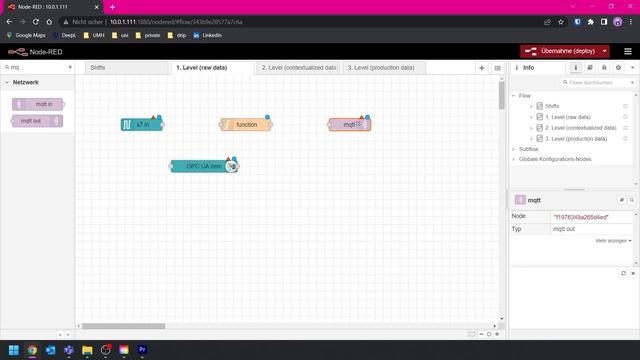Open the Node-RED main hamburger menu
This screenshot has width=640, height=360.
[x=628, y=51]
